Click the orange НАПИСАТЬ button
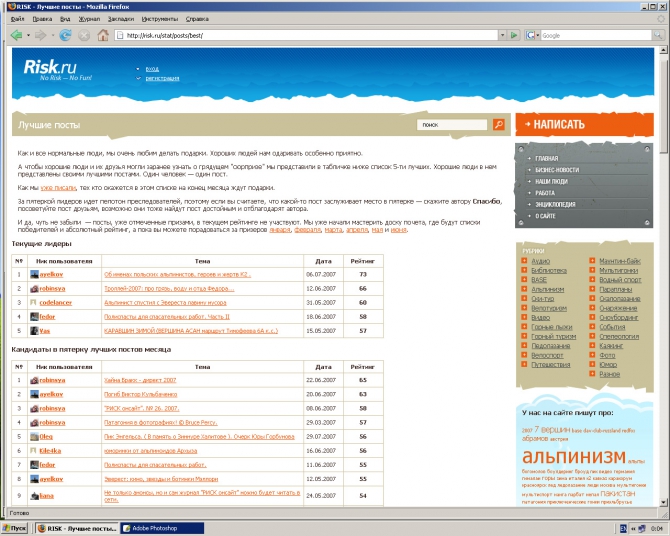The width and height of the screenshot is (670, 536). click(584, 124)
